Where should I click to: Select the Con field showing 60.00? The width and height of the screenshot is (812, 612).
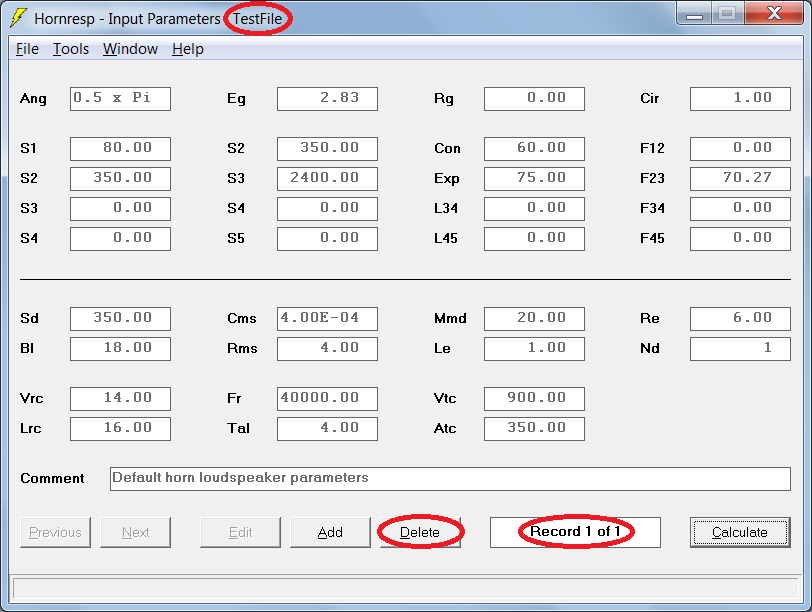(x=534, y=149)
